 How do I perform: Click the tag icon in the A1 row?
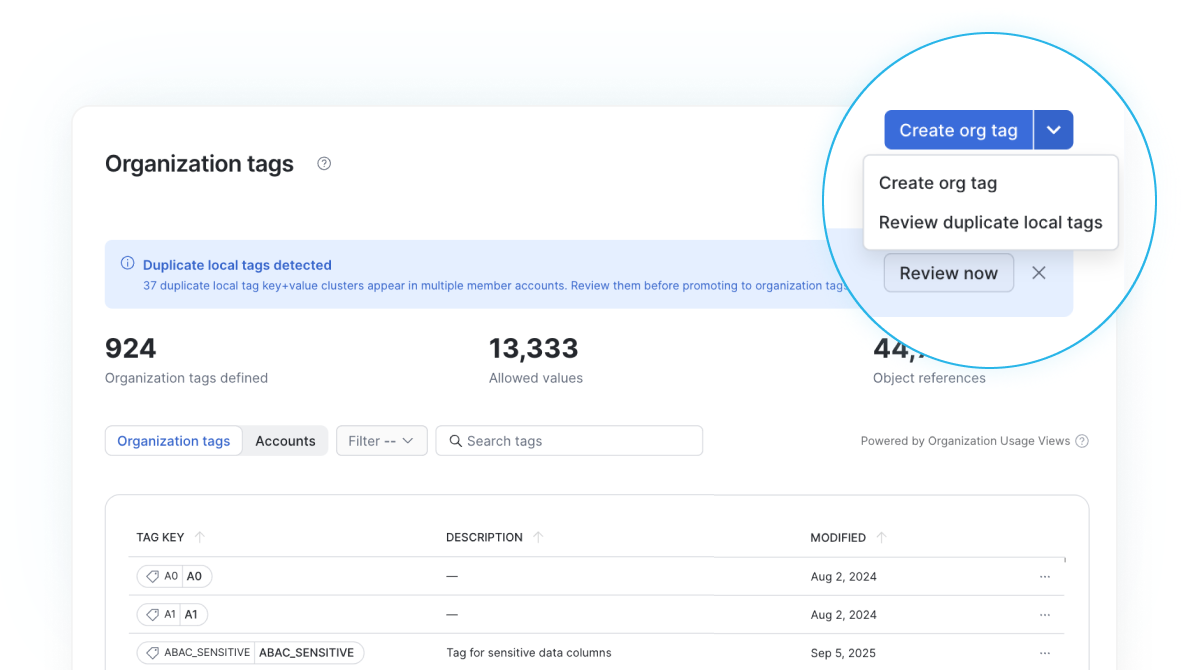pyautogui.click(x=152, y=615)
